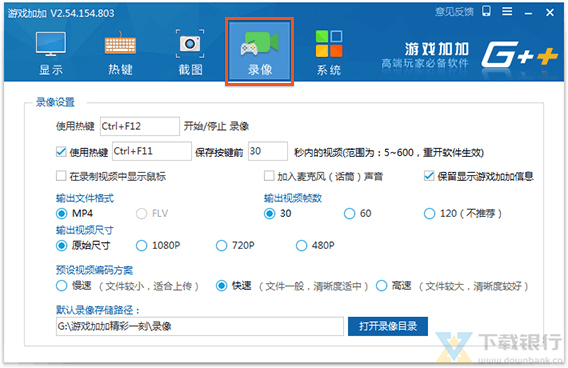The width and height of the screenshot is (568, 368).
Task: Select the 录像 video recording tab
Action: point(259,51)
